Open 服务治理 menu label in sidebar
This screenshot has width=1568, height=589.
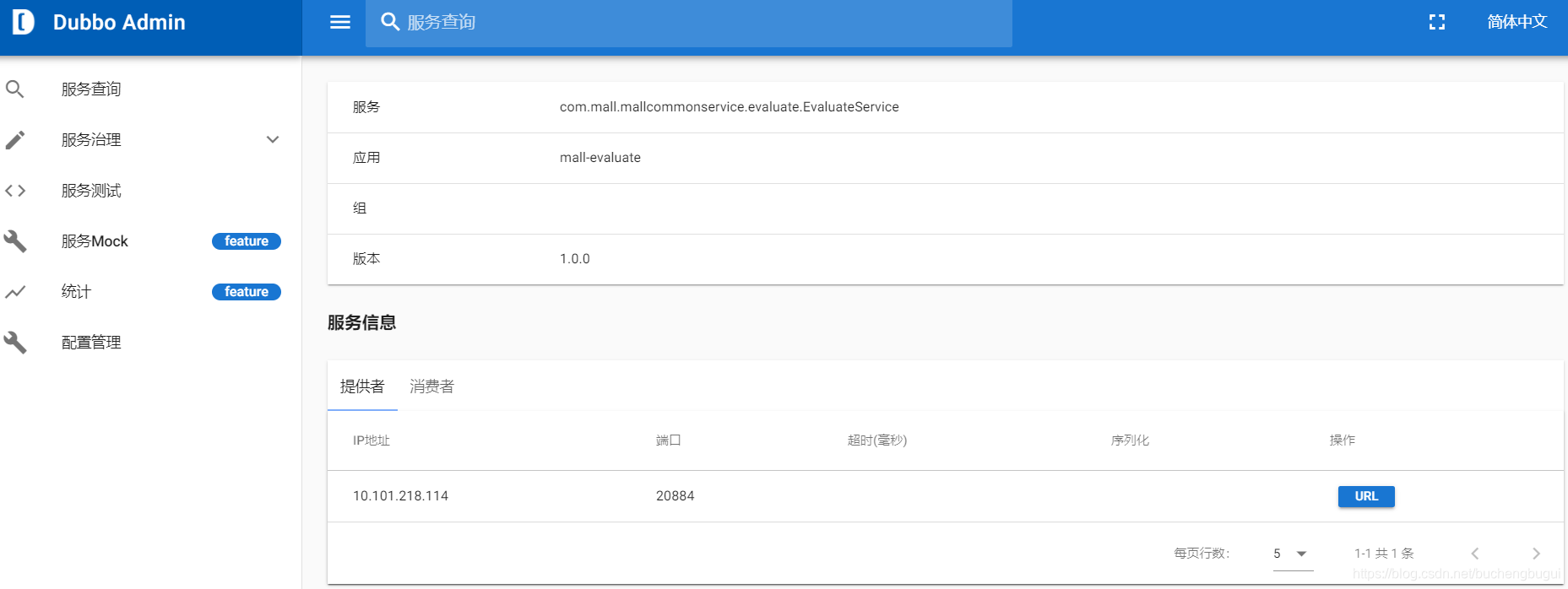point(91,140)
